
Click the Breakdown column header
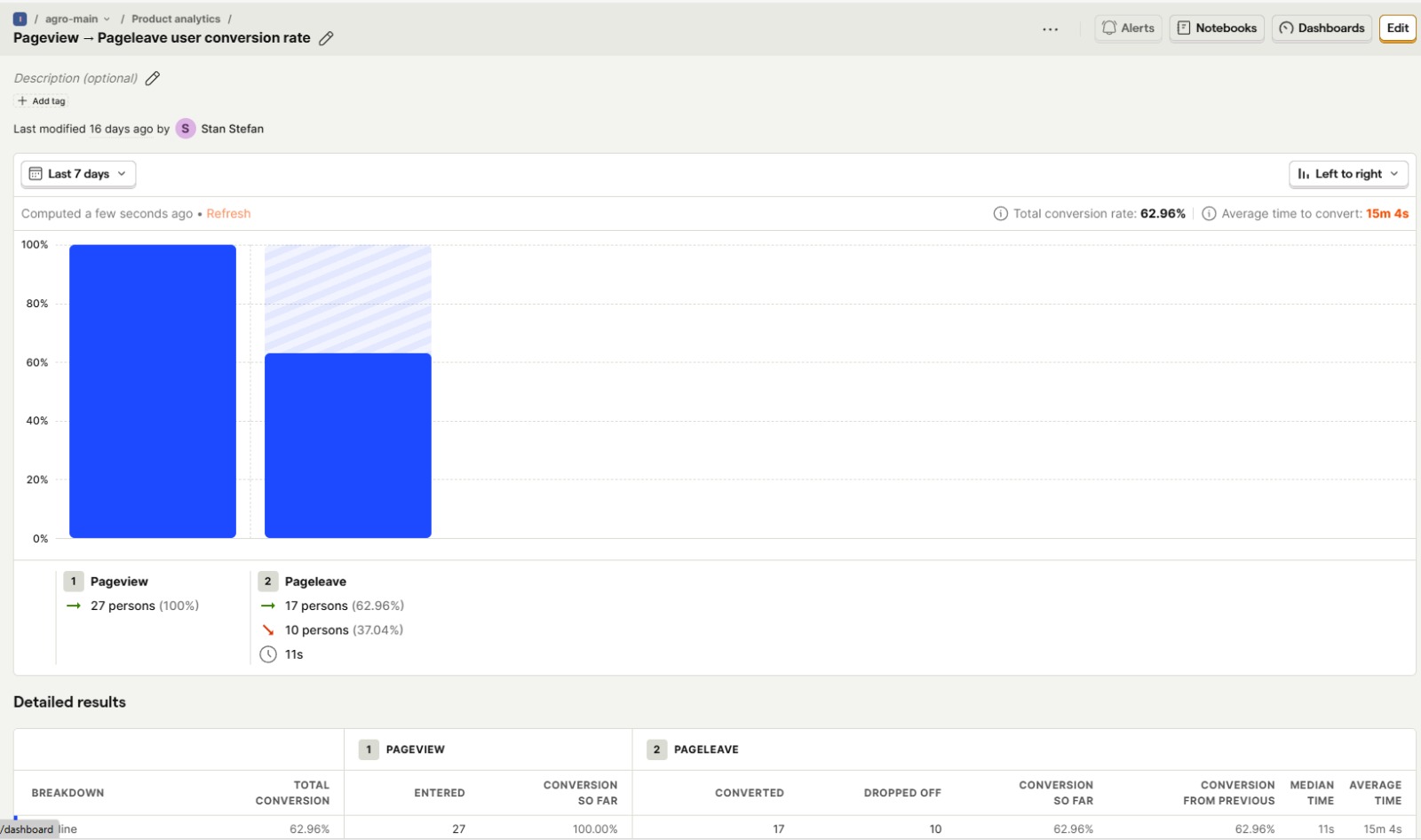[67, 793]
